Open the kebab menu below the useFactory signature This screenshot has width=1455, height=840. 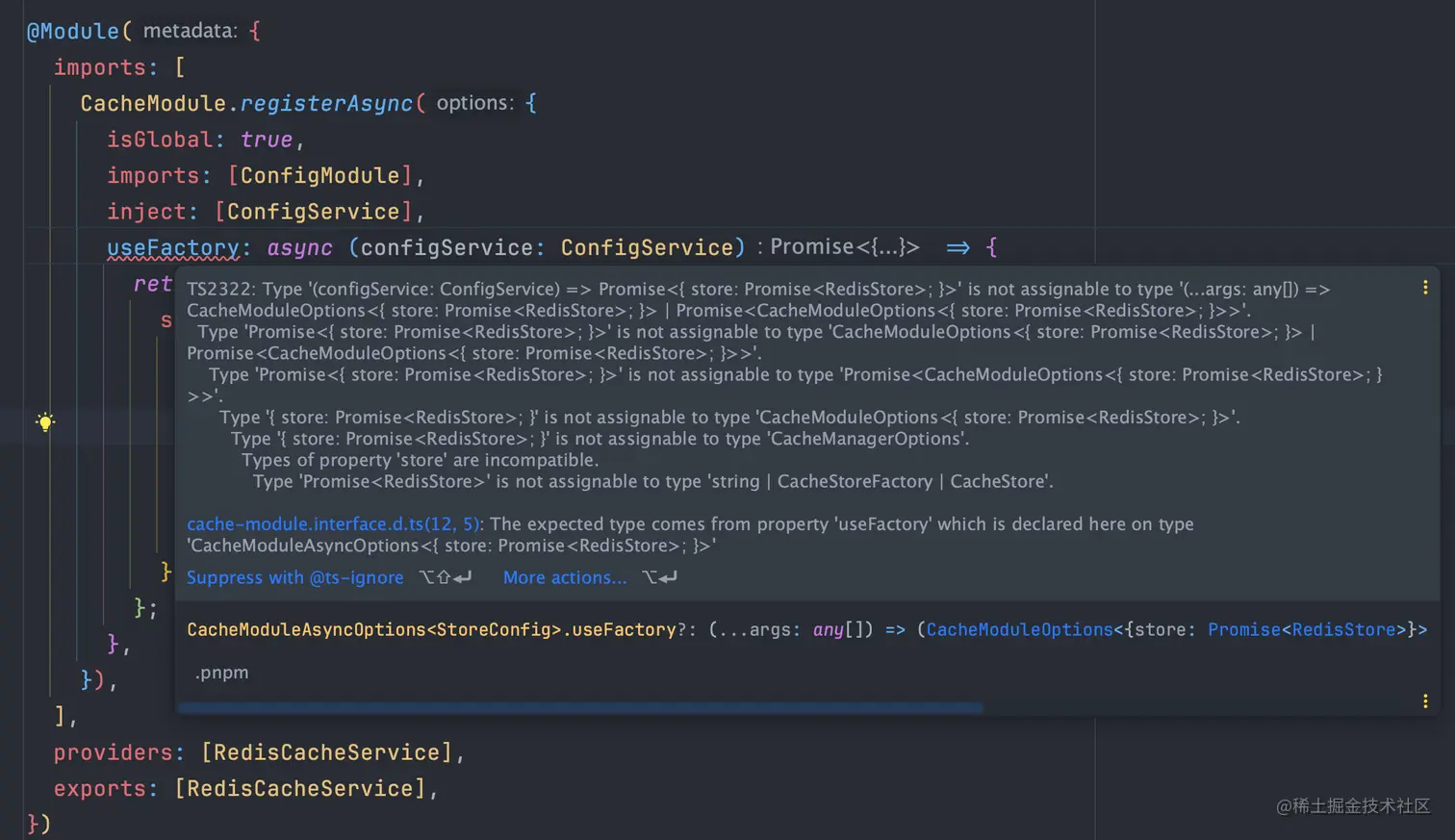click(x=1425, y=701)
